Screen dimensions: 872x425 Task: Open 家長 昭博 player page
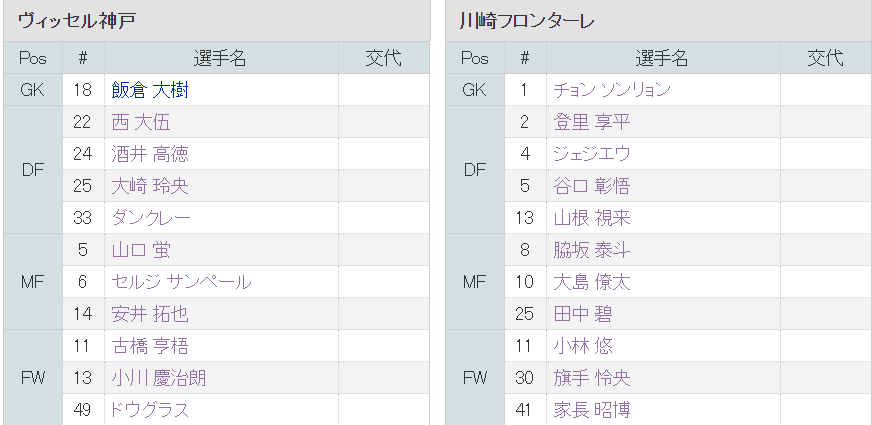pos(591,410)
